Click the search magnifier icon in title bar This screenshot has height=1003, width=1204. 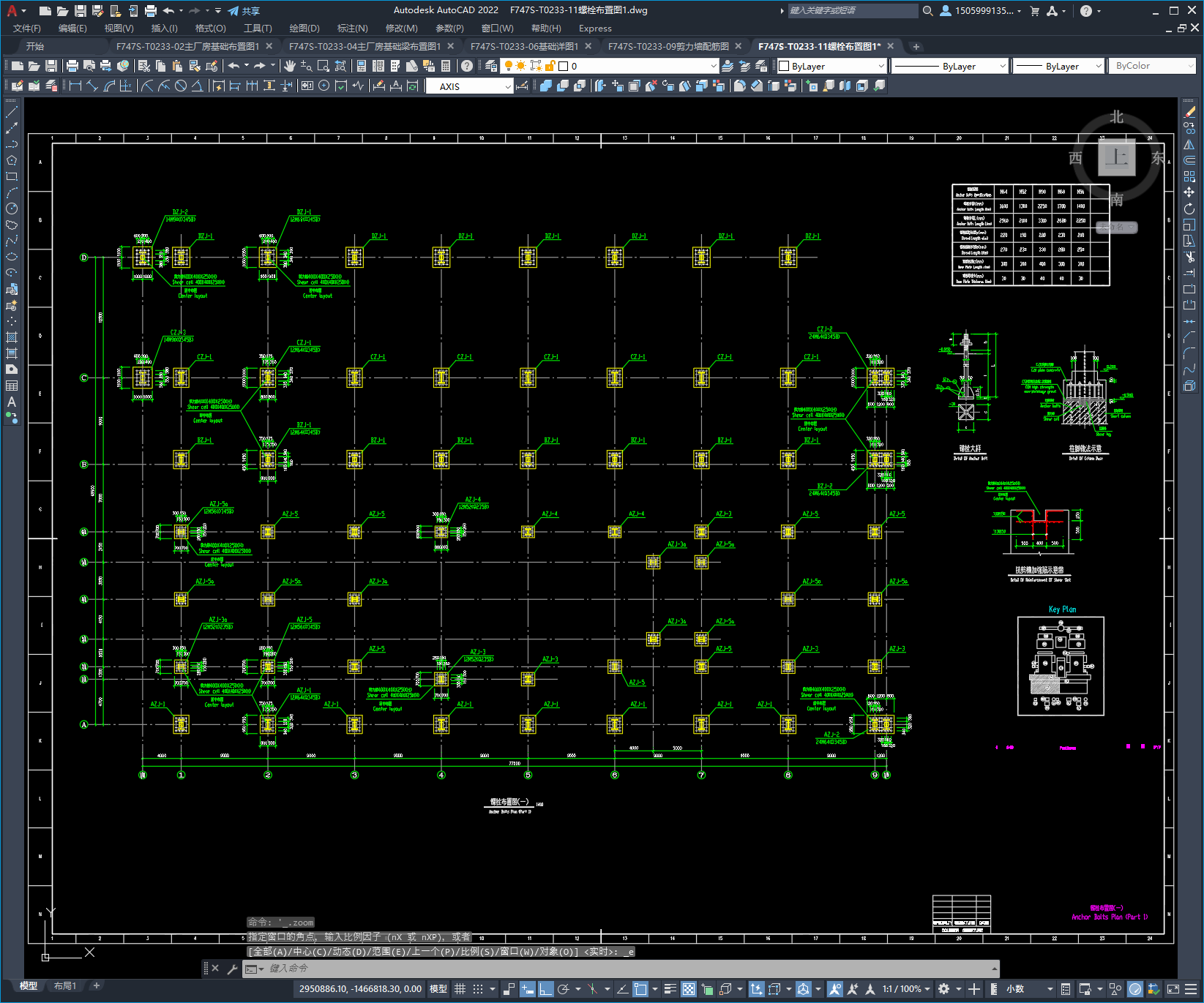click(928, 11)
